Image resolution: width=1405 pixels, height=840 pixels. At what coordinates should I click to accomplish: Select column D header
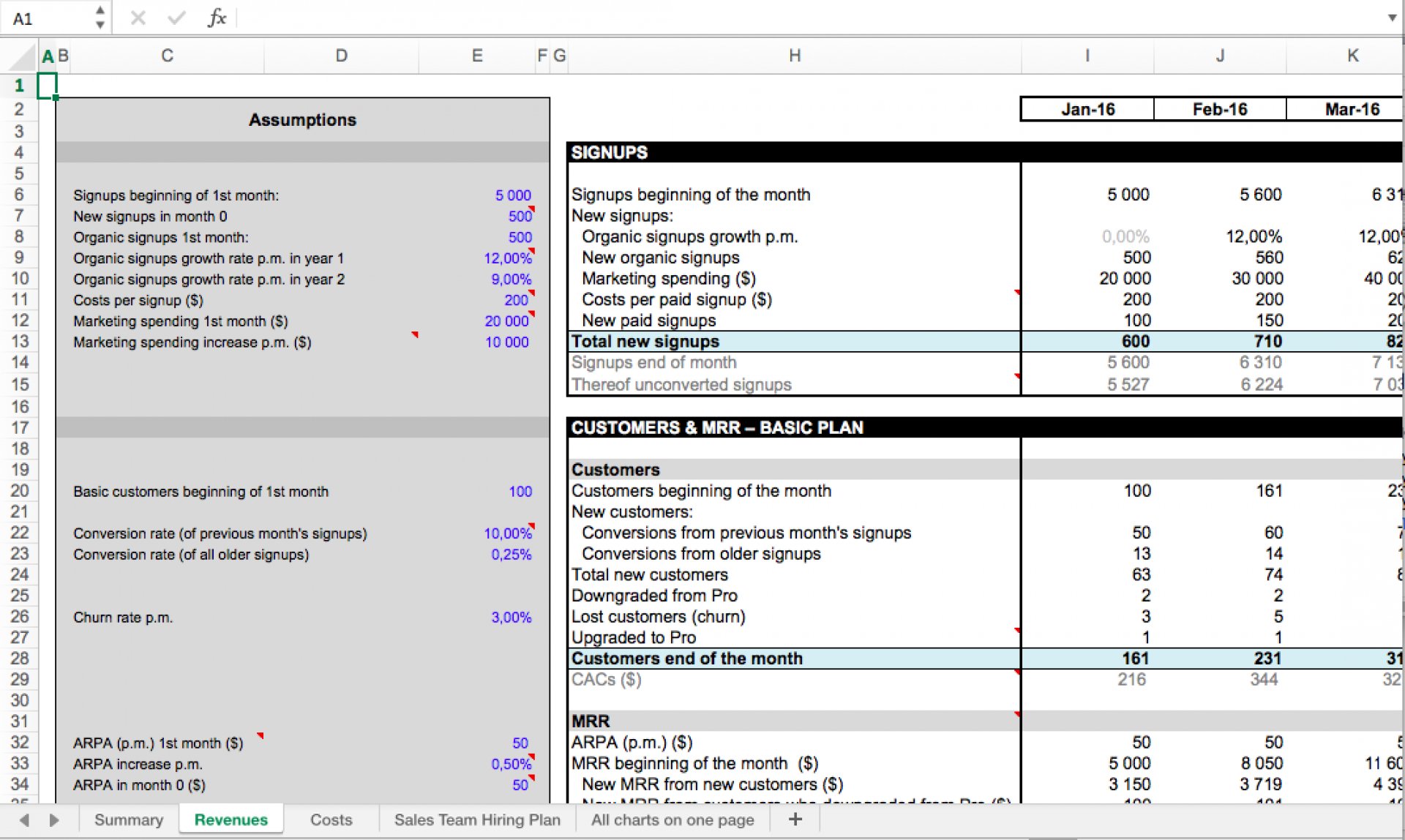tap(341, 56)
